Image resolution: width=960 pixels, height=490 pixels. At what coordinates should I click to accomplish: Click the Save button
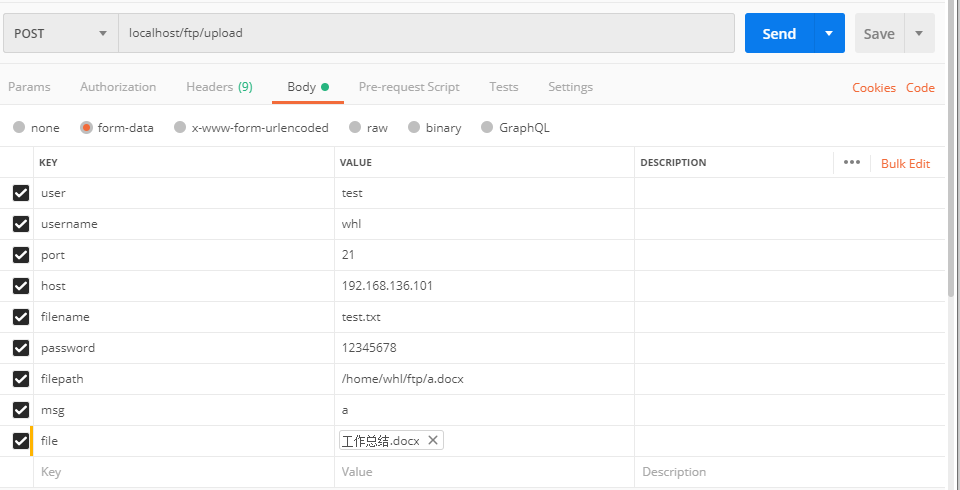pos(878,33)
